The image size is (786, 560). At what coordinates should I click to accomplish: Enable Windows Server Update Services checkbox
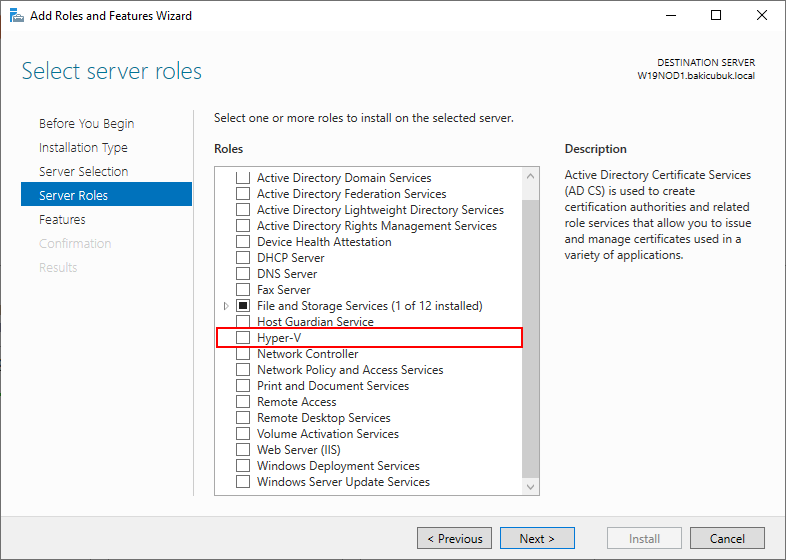point(243,482)
